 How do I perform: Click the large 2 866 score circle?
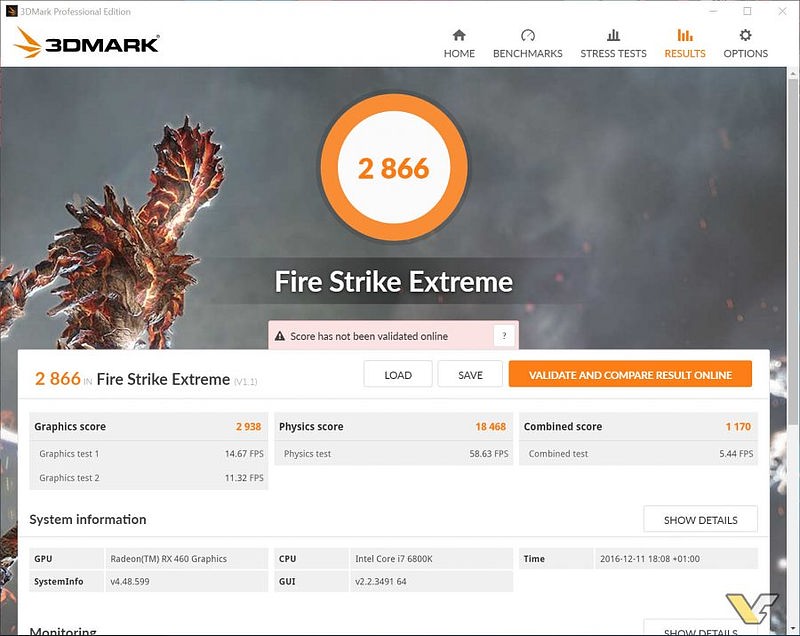(393, 168)
